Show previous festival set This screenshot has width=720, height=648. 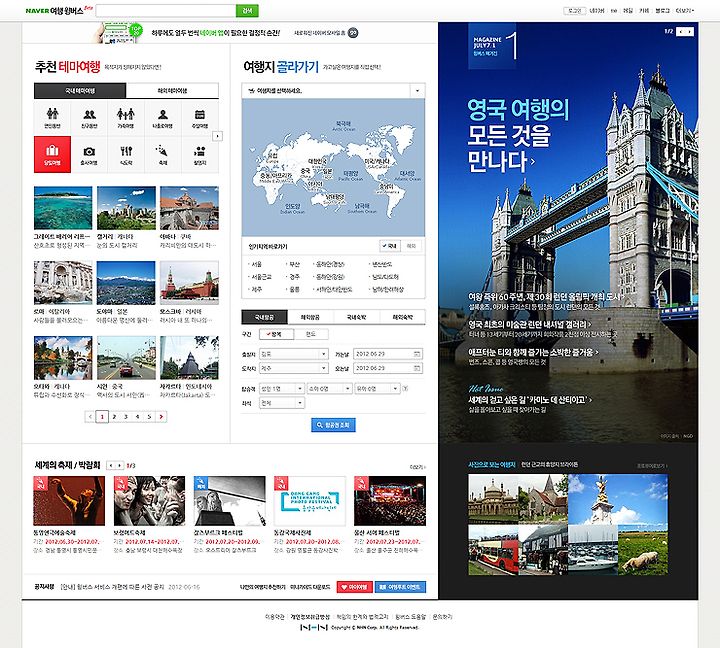(x=111, y=465)
